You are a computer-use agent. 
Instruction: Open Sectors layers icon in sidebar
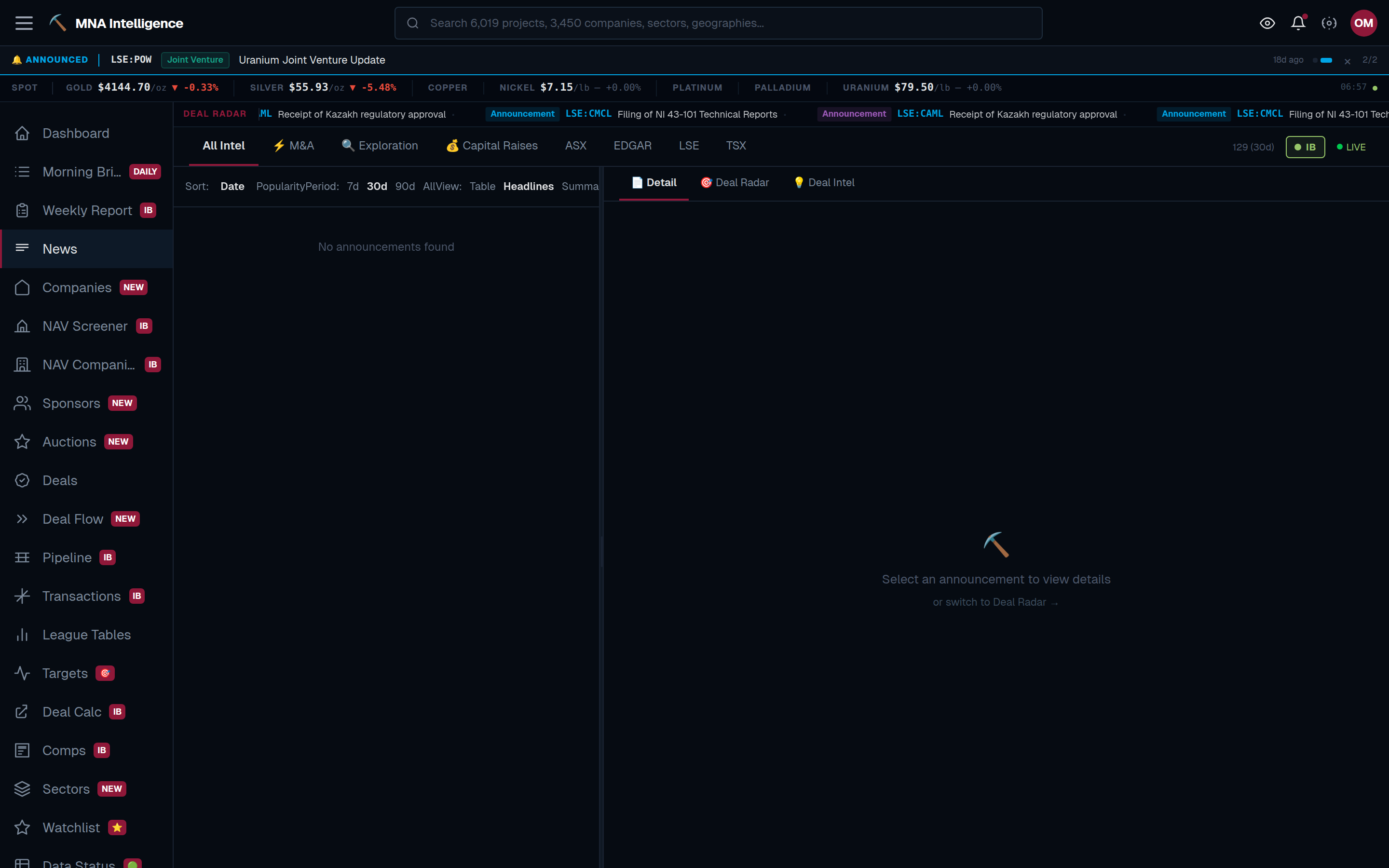coord(22,789)
